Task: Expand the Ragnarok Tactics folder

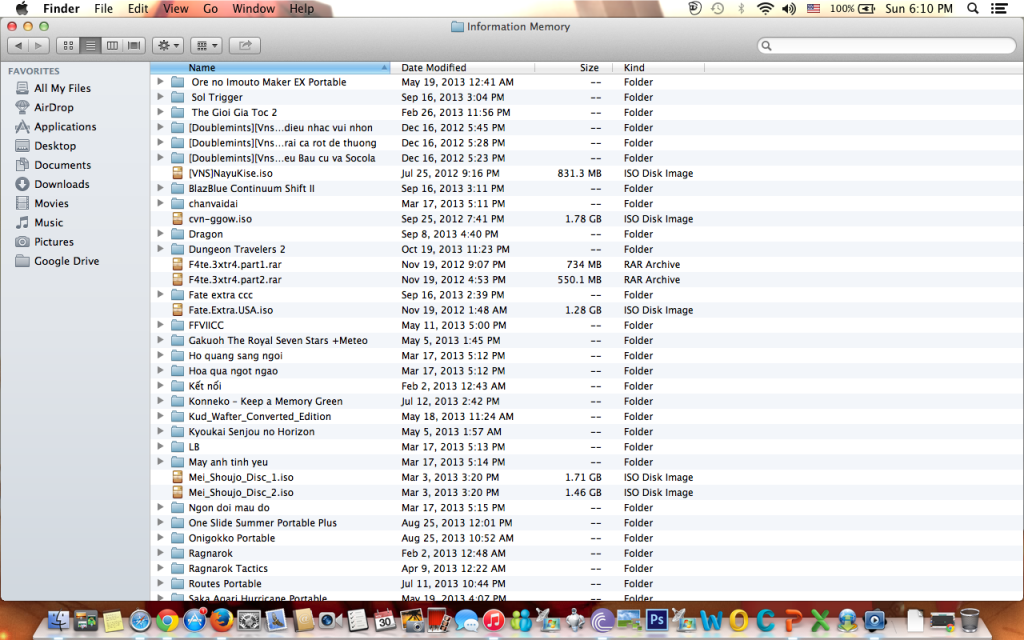Action: (160, 568)
